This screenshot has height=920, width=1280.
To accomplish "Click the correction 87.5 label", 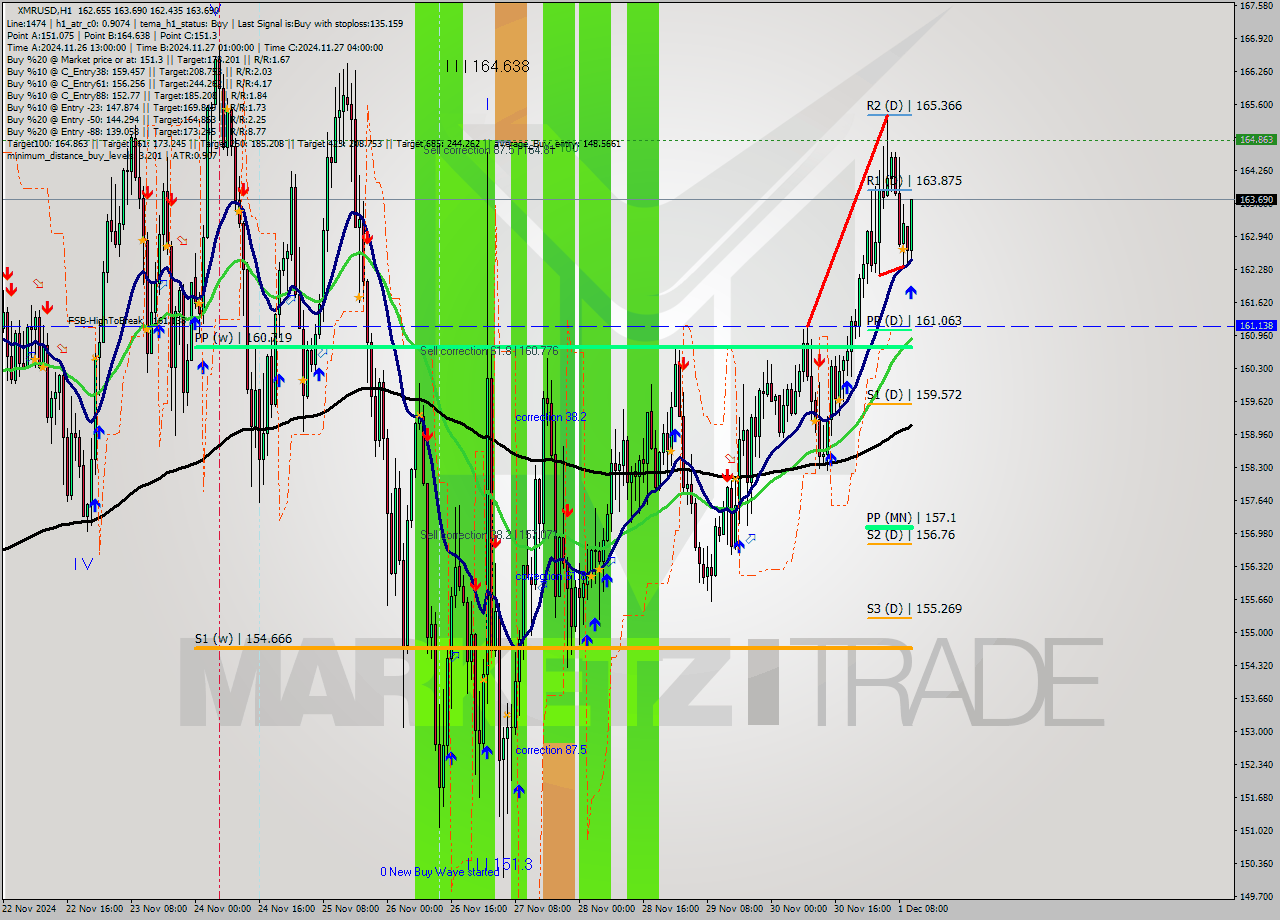I will (550, 750).
